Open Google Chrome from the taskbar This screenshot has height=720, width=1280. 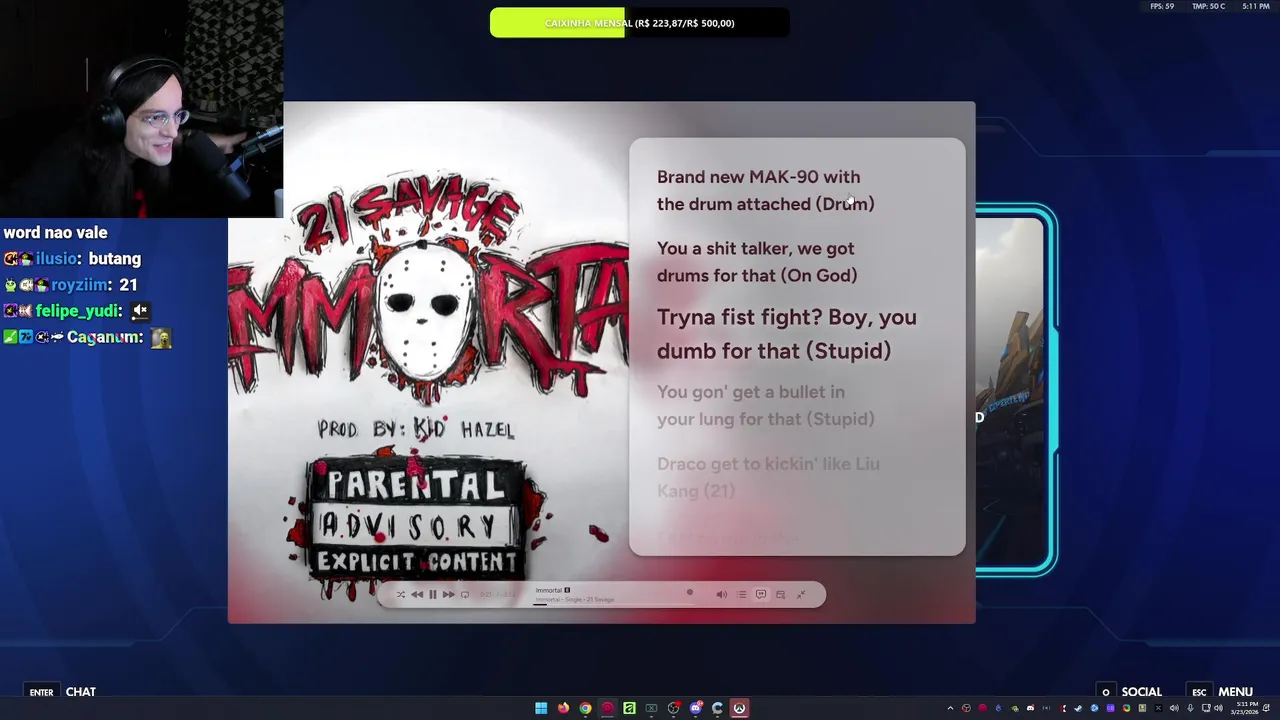tap(585, 708)
